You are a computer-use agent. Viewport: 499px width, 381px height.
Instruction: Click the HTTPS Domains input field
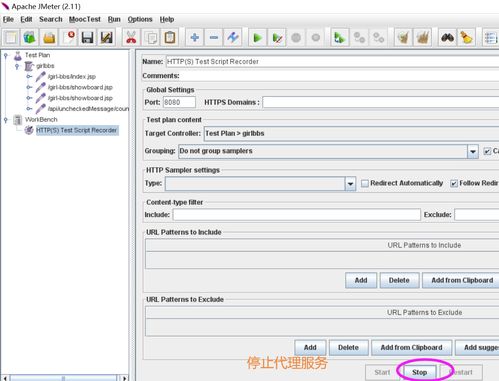coord(381,102)
